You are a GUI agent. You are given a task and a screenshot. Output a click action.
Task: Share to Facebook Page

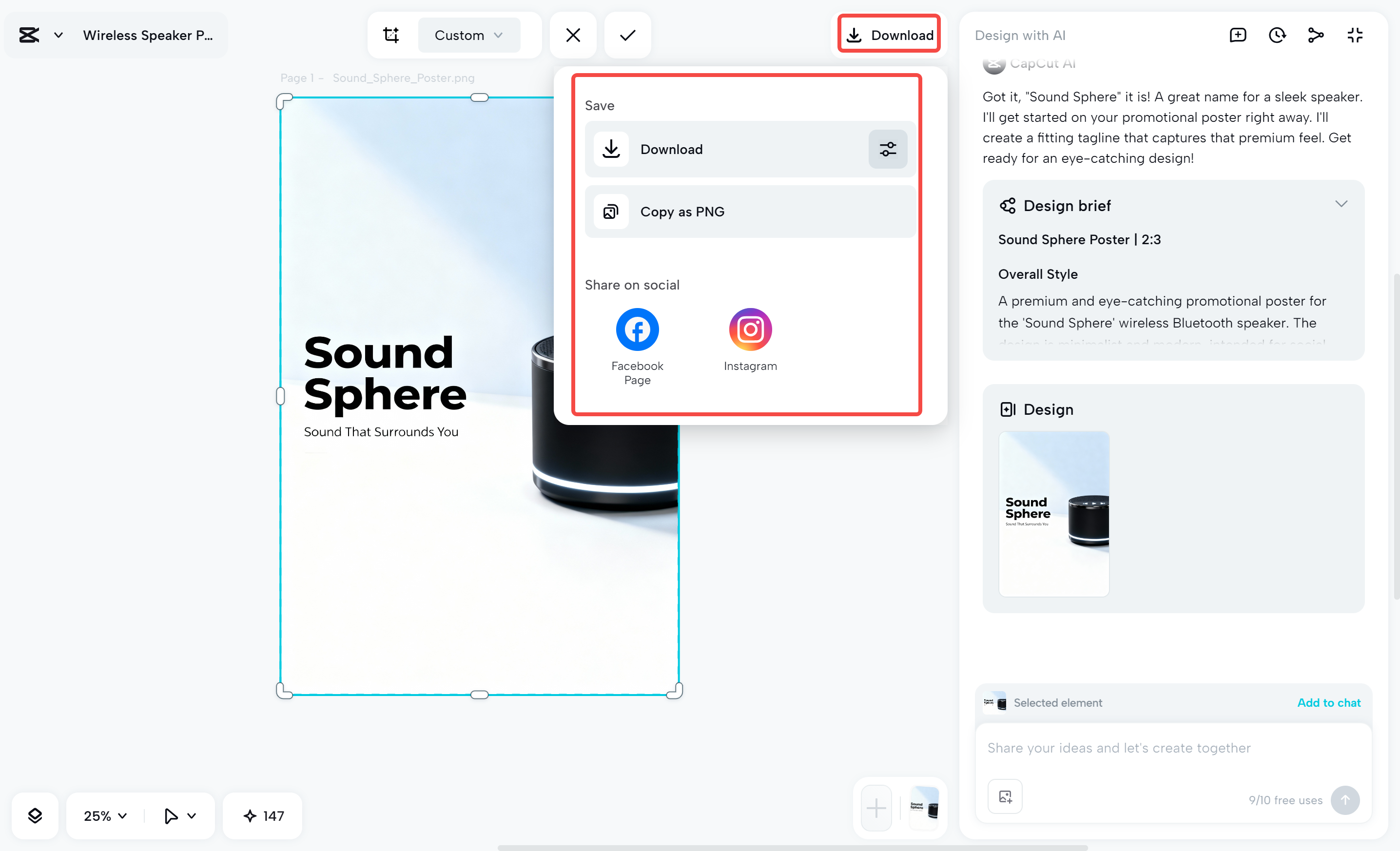click(637, 347)
